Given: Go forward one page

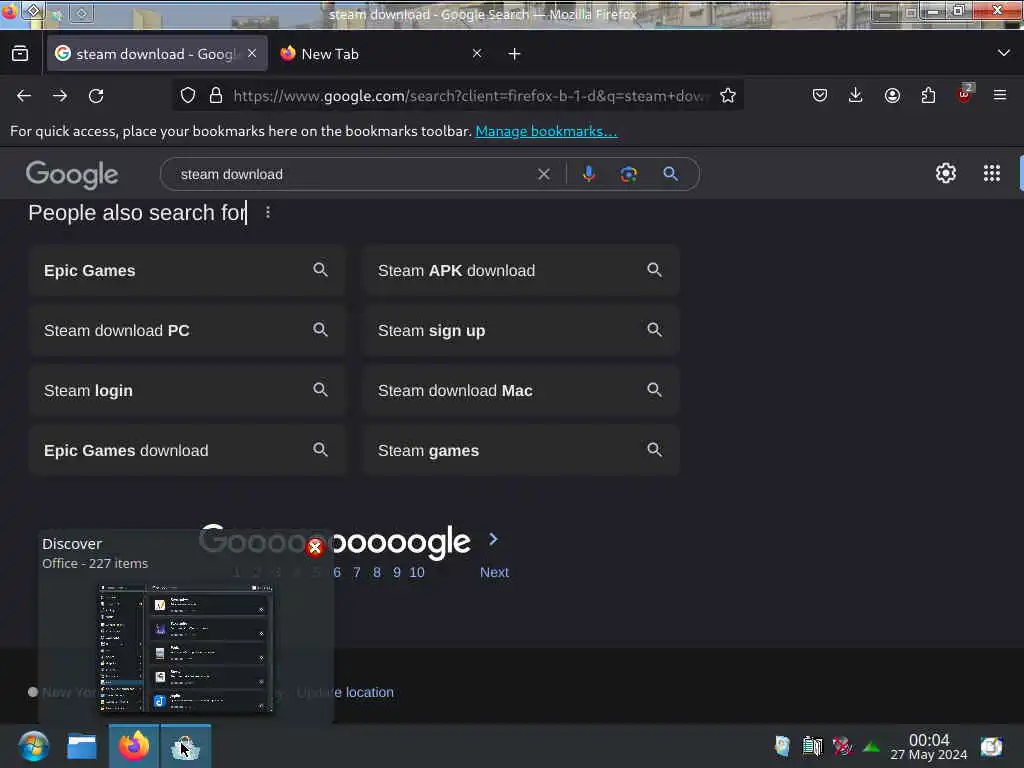Looking at the screenshot, I should pos(60,96).
